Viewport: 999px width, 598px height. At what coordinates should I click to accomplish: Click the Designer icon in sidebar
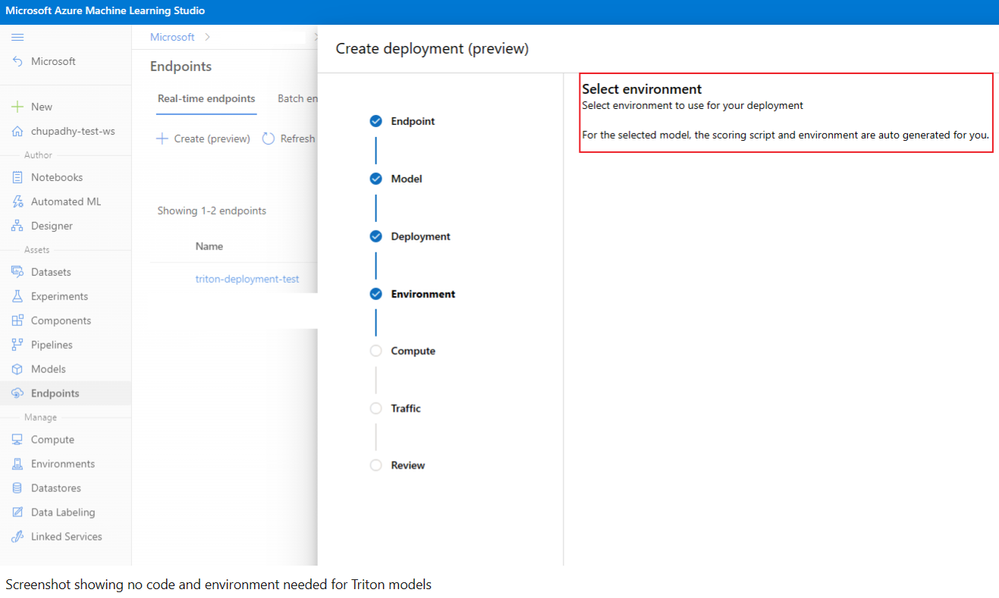pyautogui.click(x=17, y=225)
